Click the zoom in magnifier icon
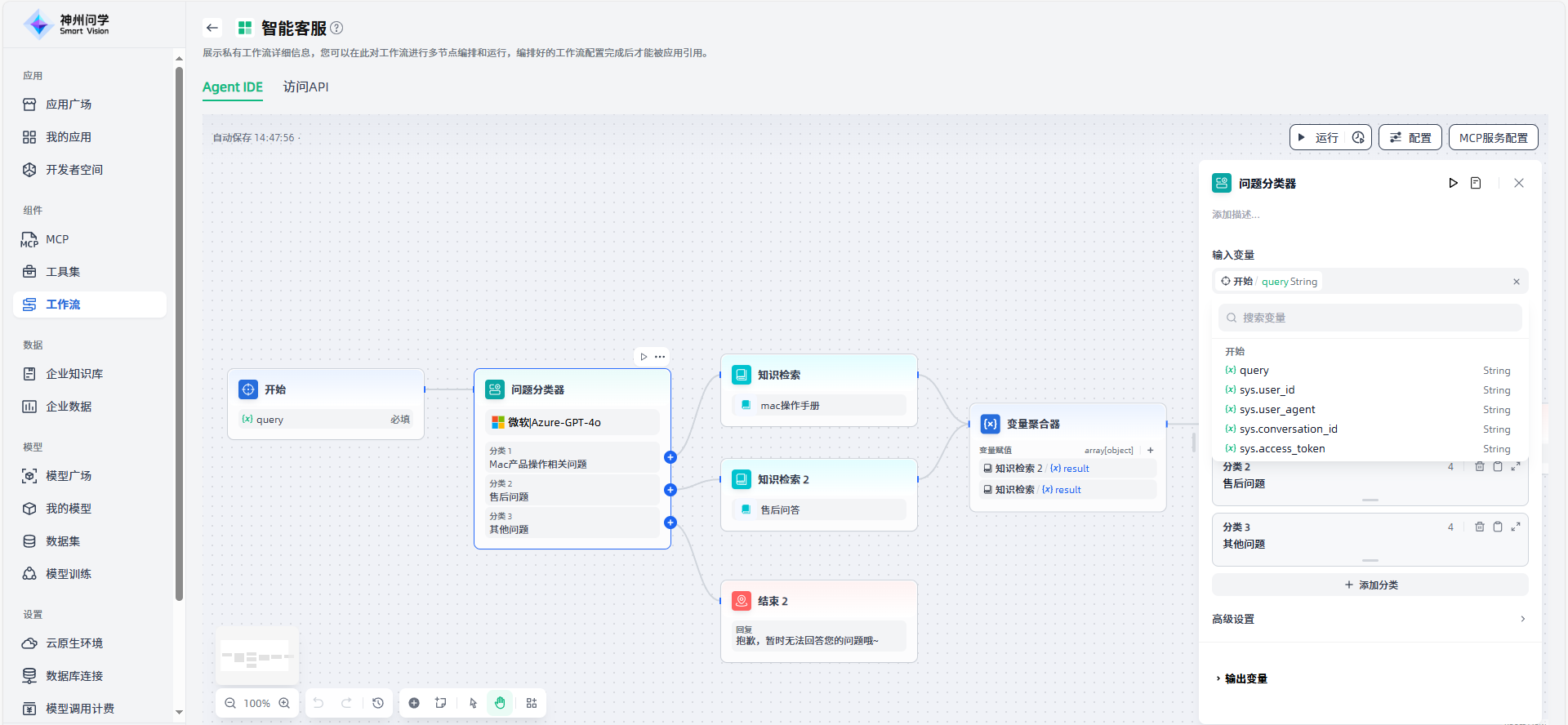The height and width of the screenshot is (725, 1568). click(x=284, y=703)
